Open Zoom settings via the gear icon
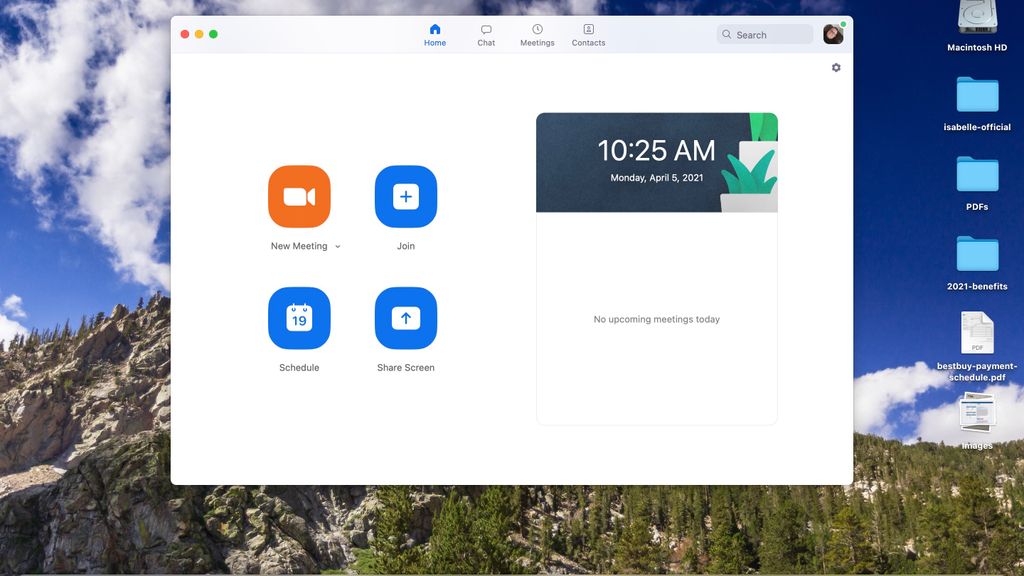This screenshot has height=576, width=1024. pos(836,67)
